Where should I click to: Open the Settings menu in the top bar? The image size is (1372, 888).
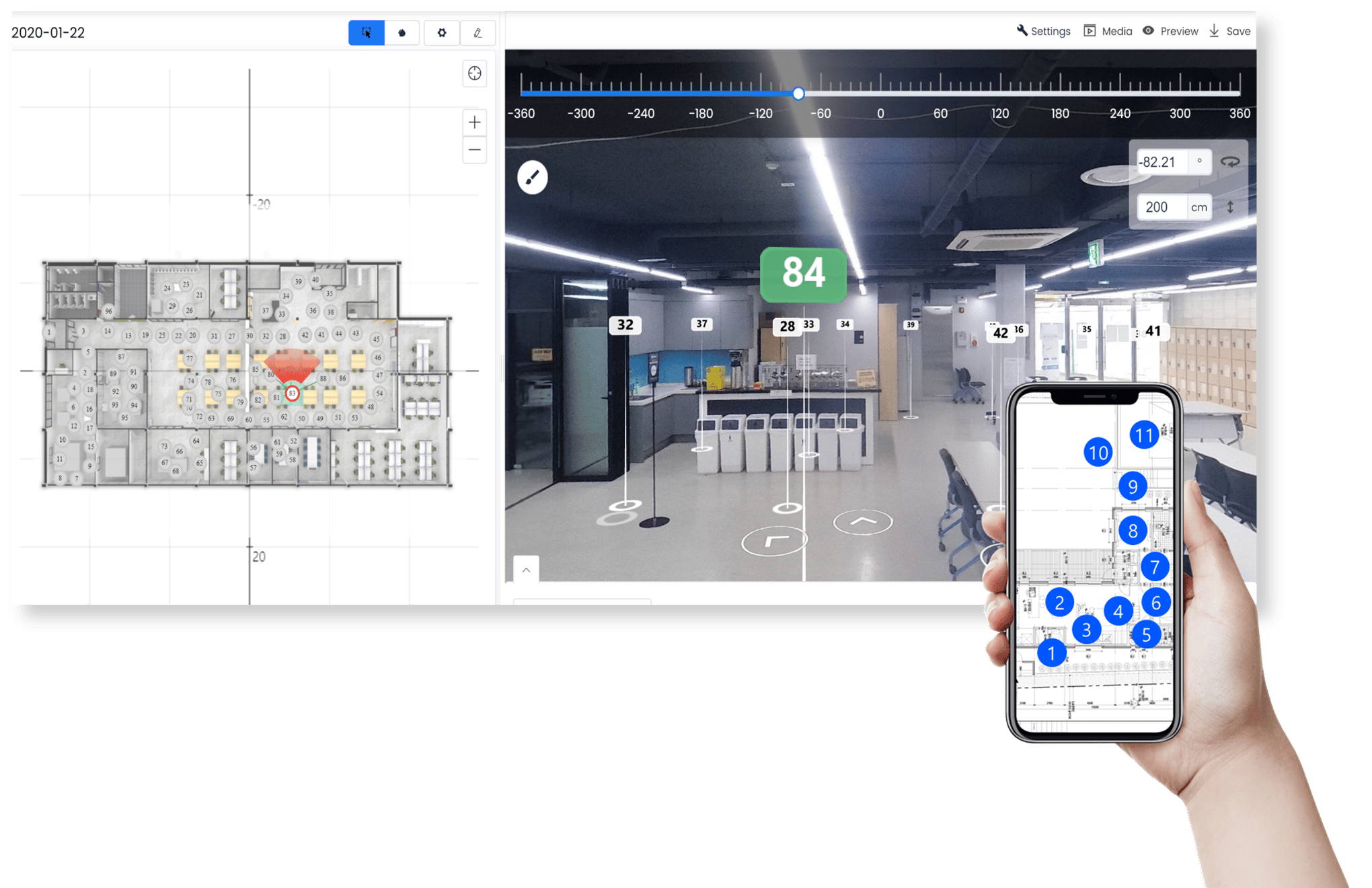(1043, 31)
